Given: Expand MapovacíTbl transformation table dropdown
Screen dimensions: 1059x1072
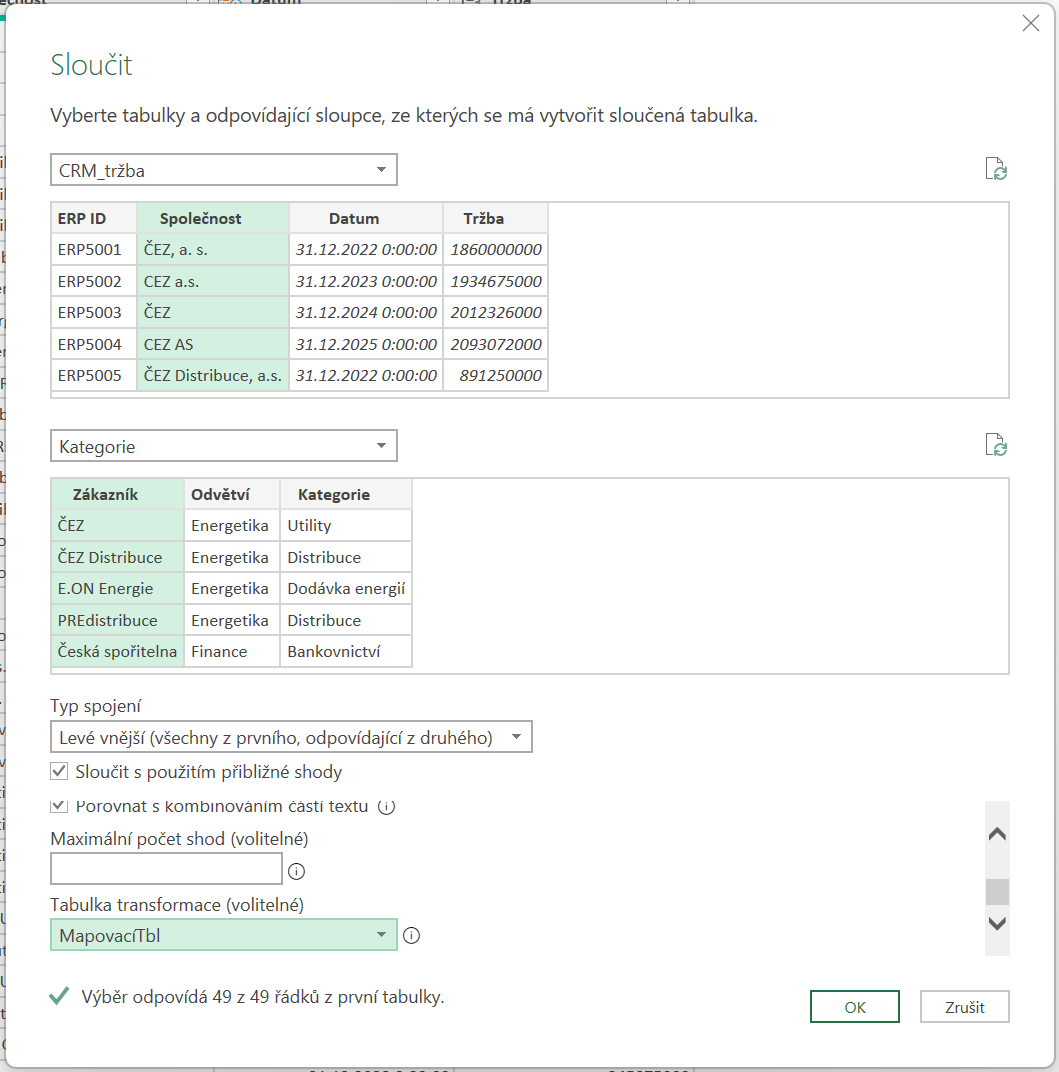Looking at the screenshot, I should click(223, 935).
